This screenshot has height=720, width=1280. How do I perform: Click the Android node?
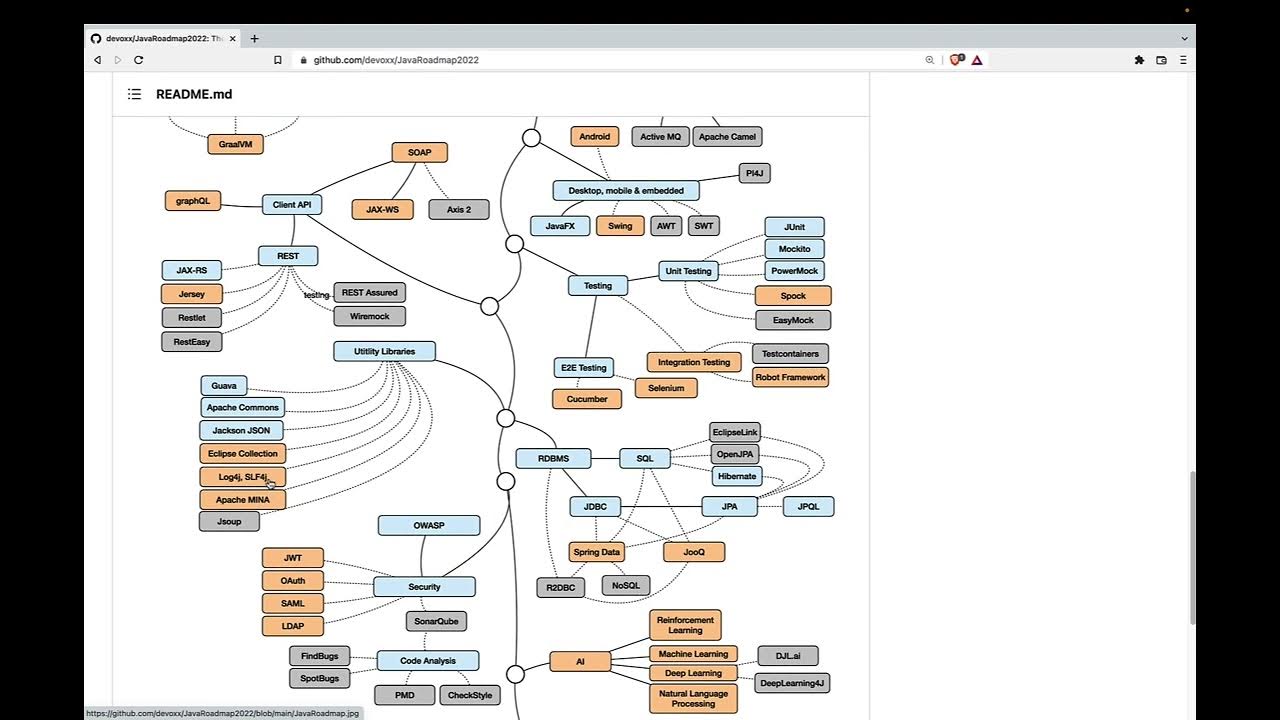point(595,136)
